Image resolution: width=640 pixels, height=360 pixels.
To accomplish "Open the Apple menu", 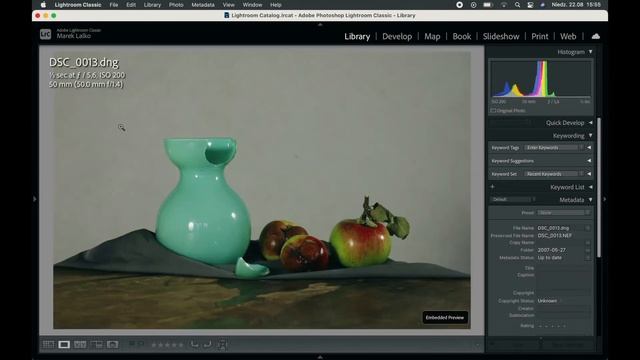I will pyautogui.click(x=43, y=5).
